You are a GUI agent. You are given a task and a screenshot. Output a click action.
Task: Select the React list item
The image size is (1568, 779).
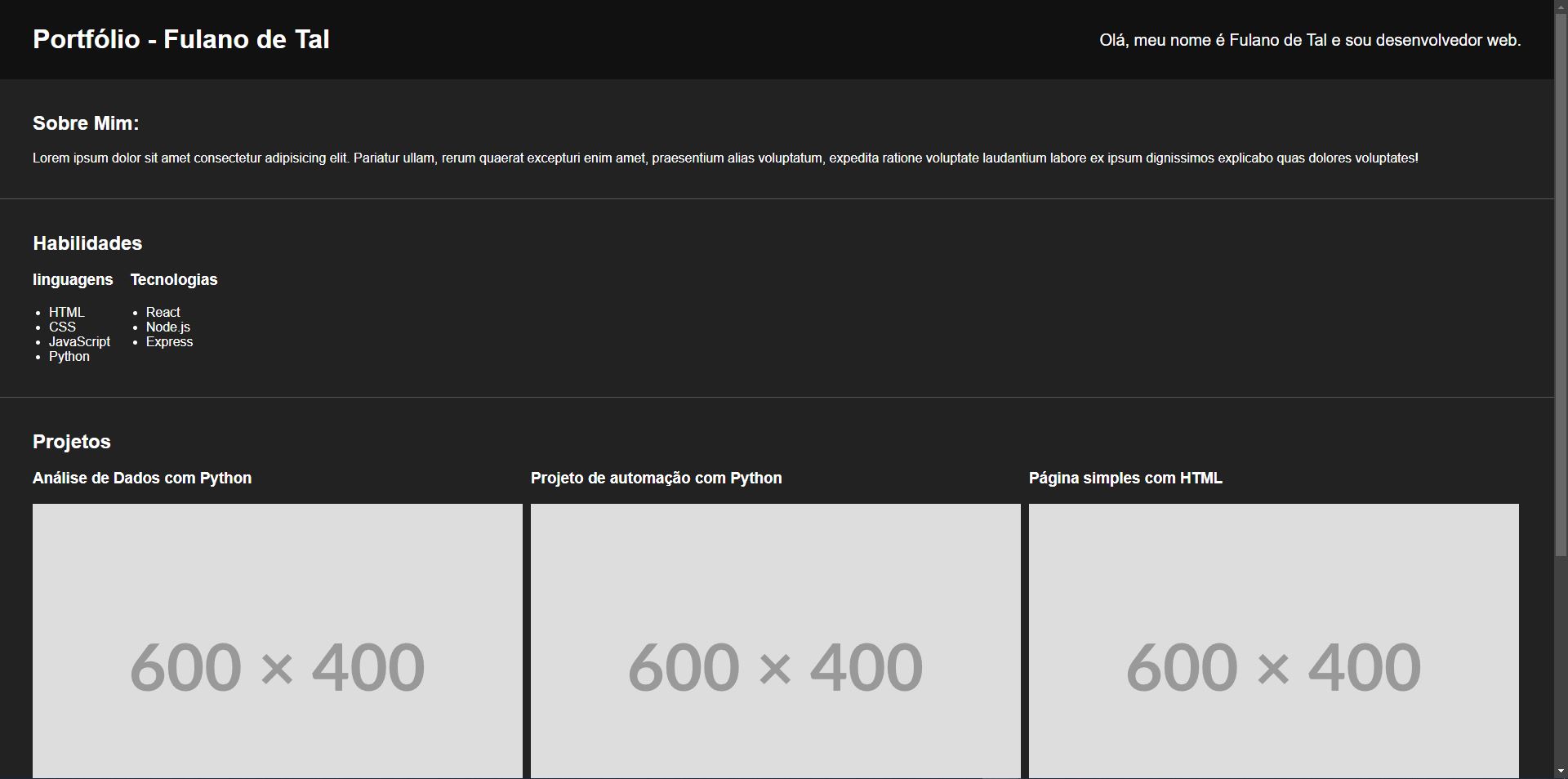pyautogui.click(x=163, y=312)
